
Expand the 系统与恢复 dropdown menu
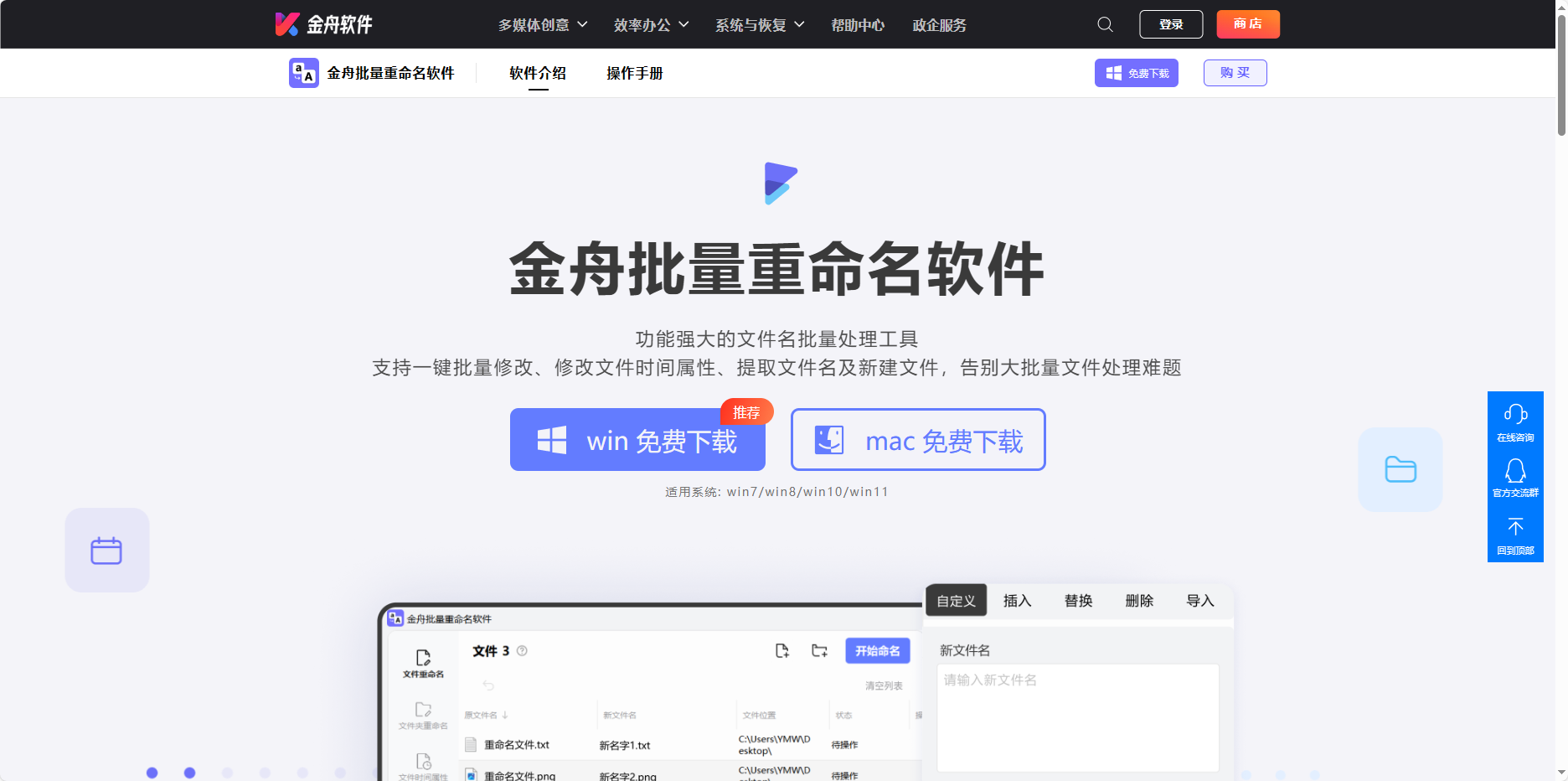pyautogui.click(x=758, y=24)
